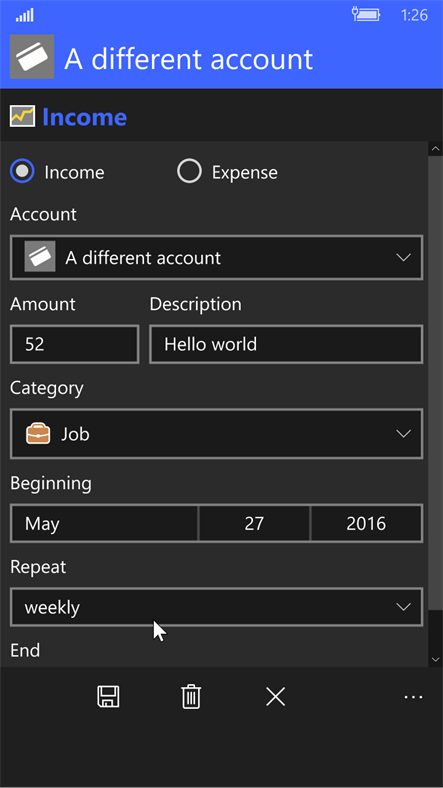Image resolution: width=443 pixels, height=788 pixels.
Task: Click the Description field with Hello world
Action: 286,344
